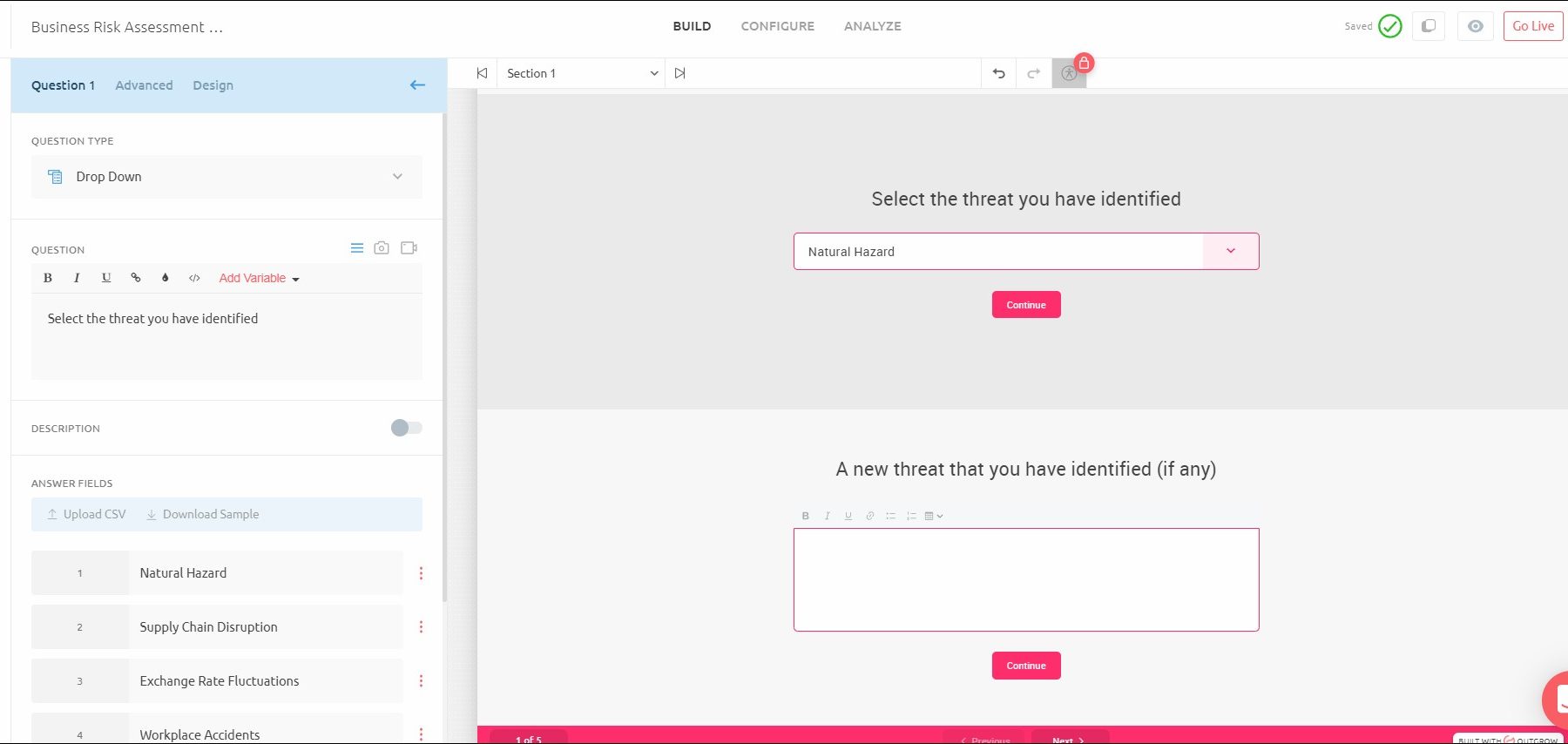The width and height of the screenshot is (1568, 744).
Task: Open options menu for Natural Hazard answer
Action: click(421, 573)
